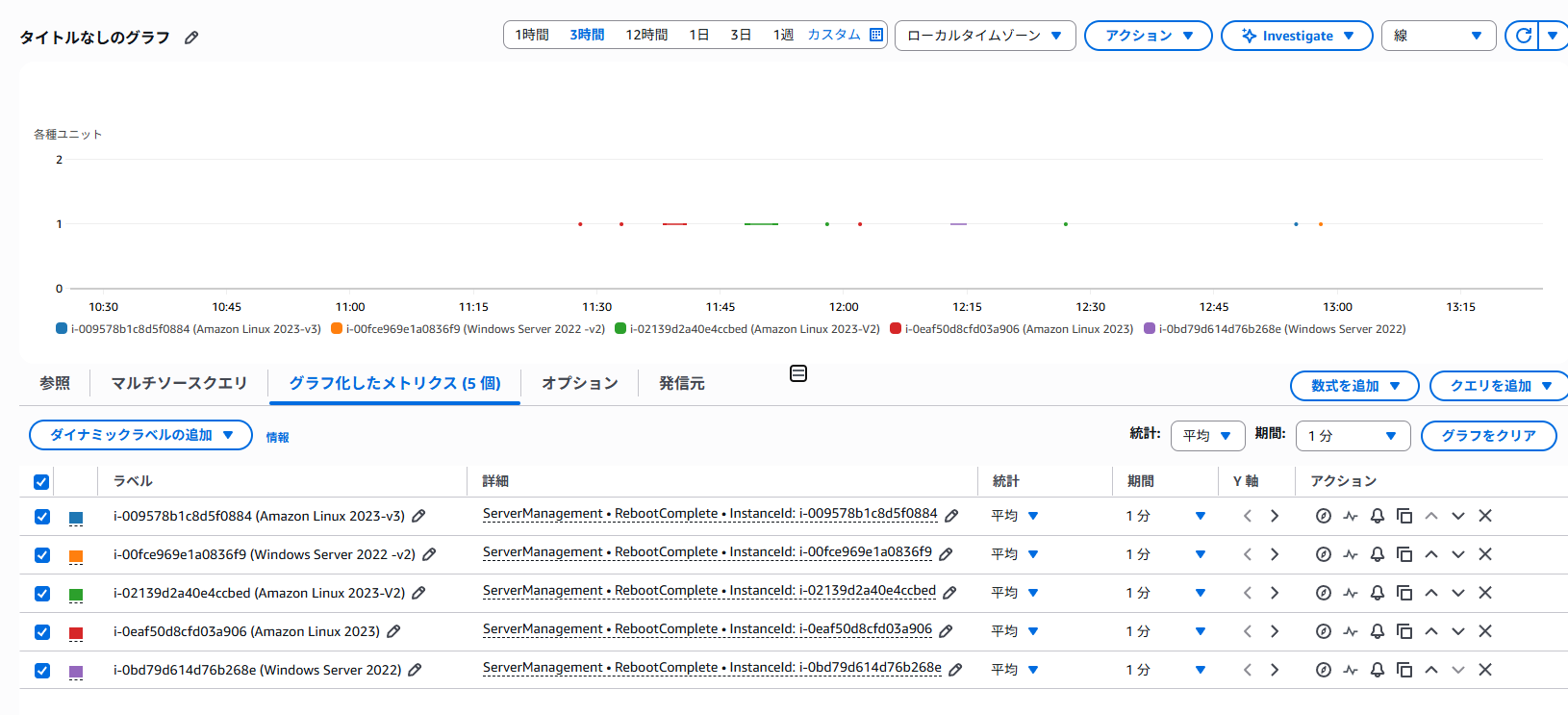The width and height of the screenshot is (1568, 715).
Task: Open the 線 graph type dropdown
Action: pyautogui.click(x=1439, y=36)
